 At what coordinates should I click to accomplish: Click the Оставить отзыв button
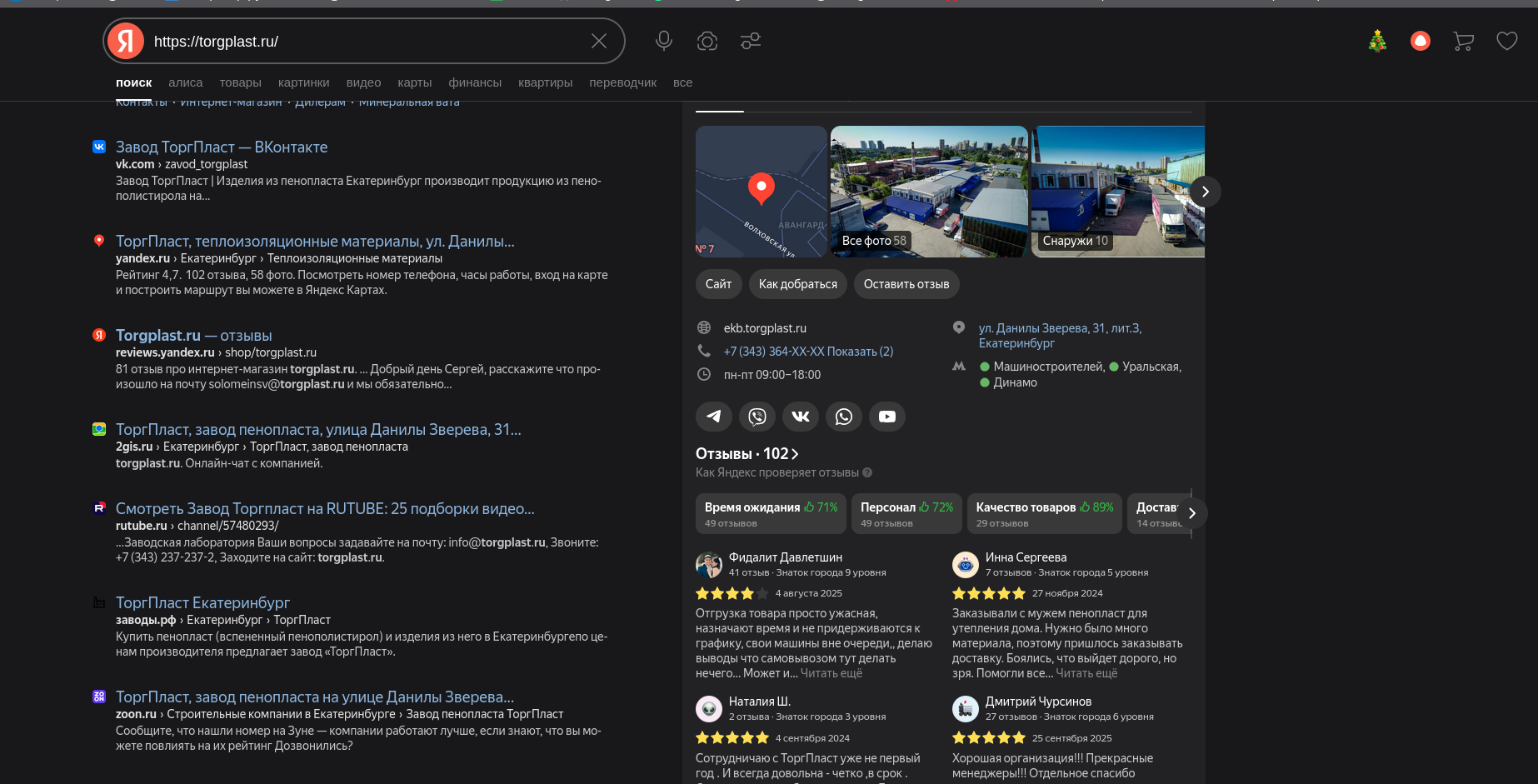(x=906, y=284)
